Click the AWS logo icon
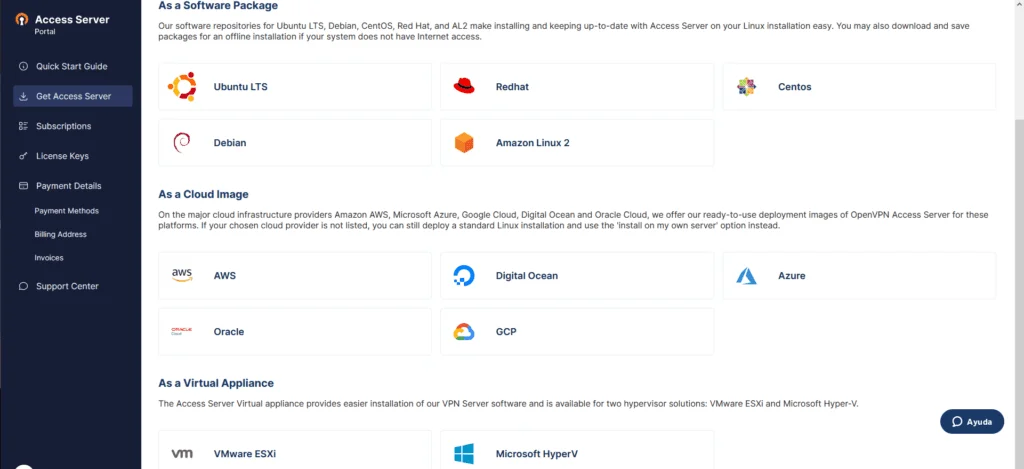 182,276
